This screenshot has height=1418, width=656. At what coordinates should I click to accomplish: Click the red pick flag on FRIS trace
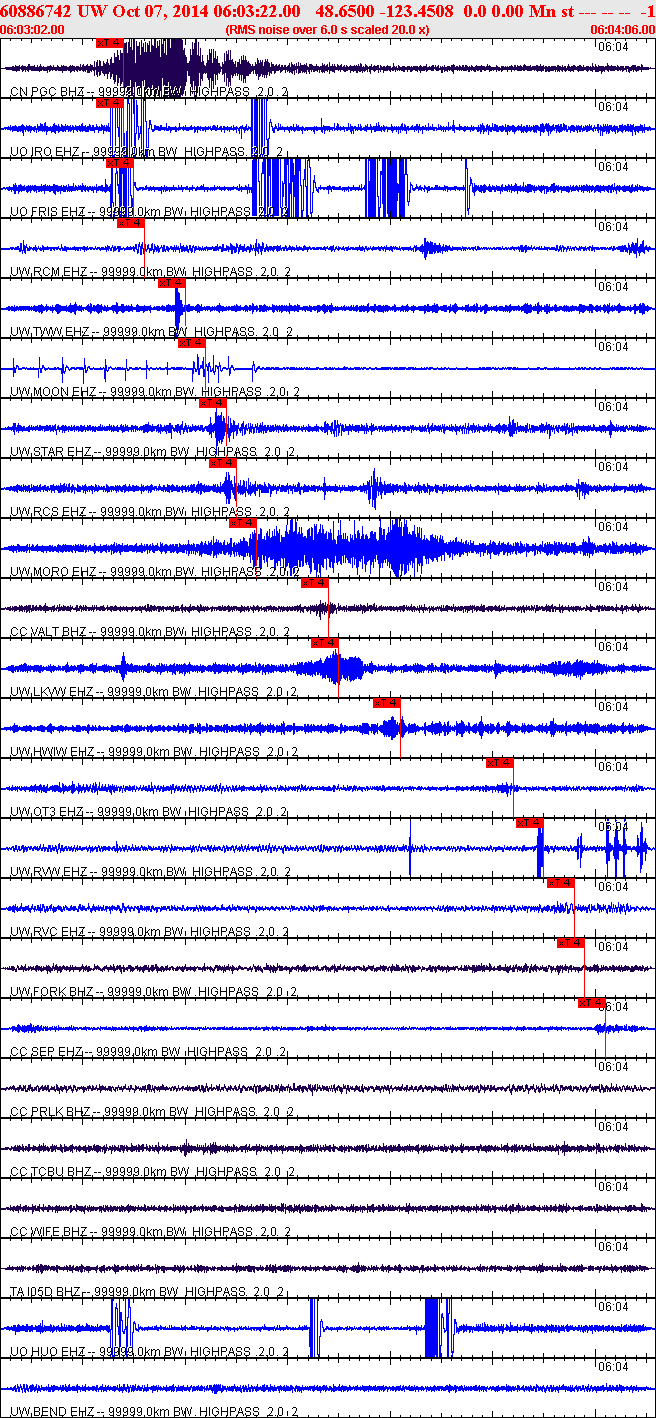[x=120, y=163]
